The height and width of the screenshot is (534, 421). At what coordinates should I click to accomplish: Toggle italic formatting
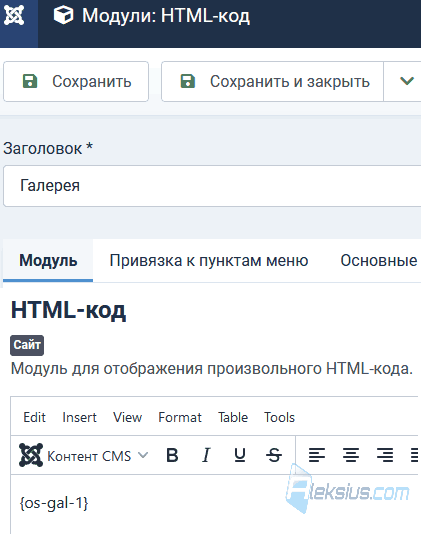(x=206, y=455)
